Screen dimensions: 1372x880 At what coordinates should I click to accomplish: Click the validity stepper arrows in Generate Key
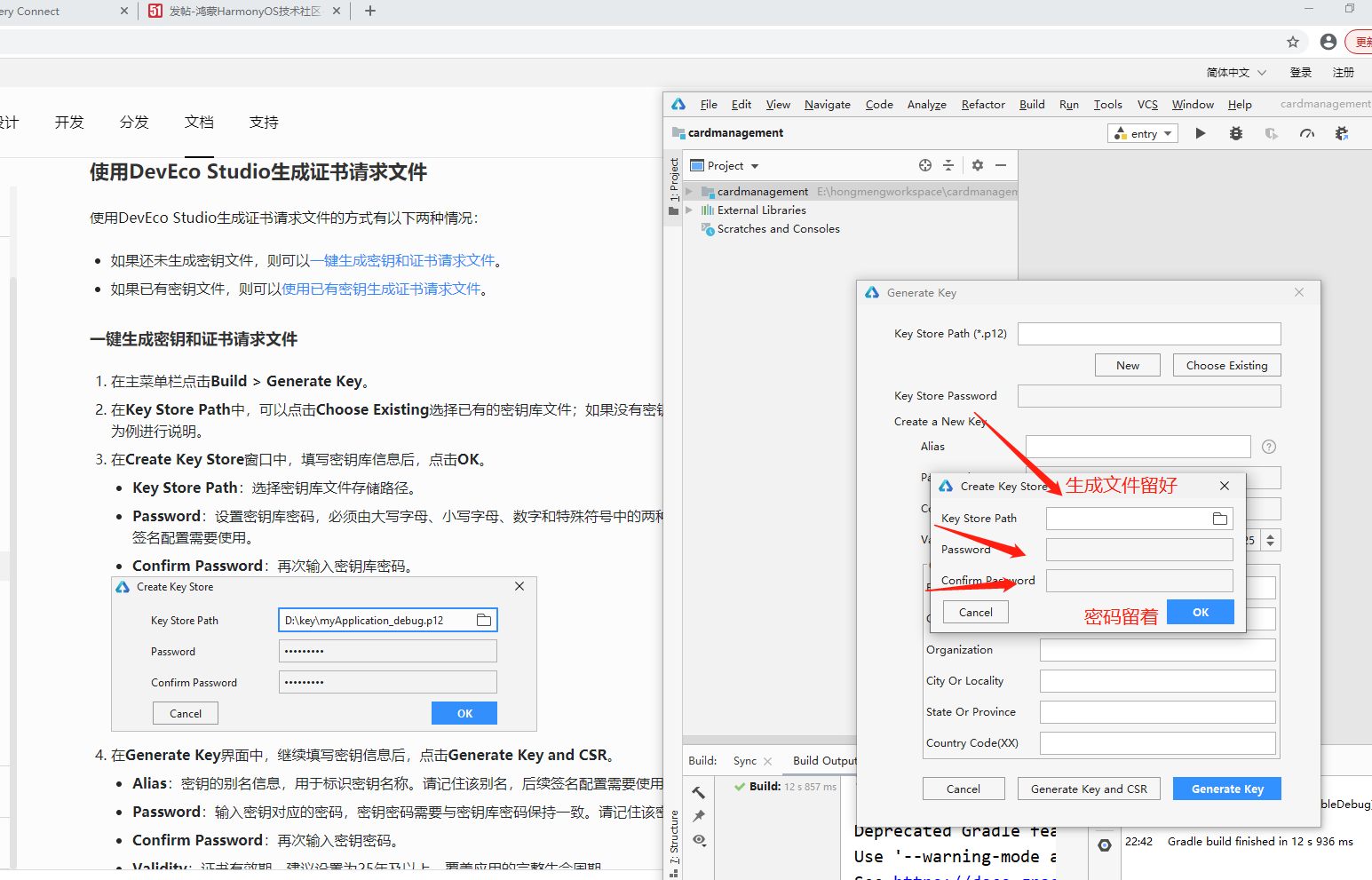[1271, 540]
